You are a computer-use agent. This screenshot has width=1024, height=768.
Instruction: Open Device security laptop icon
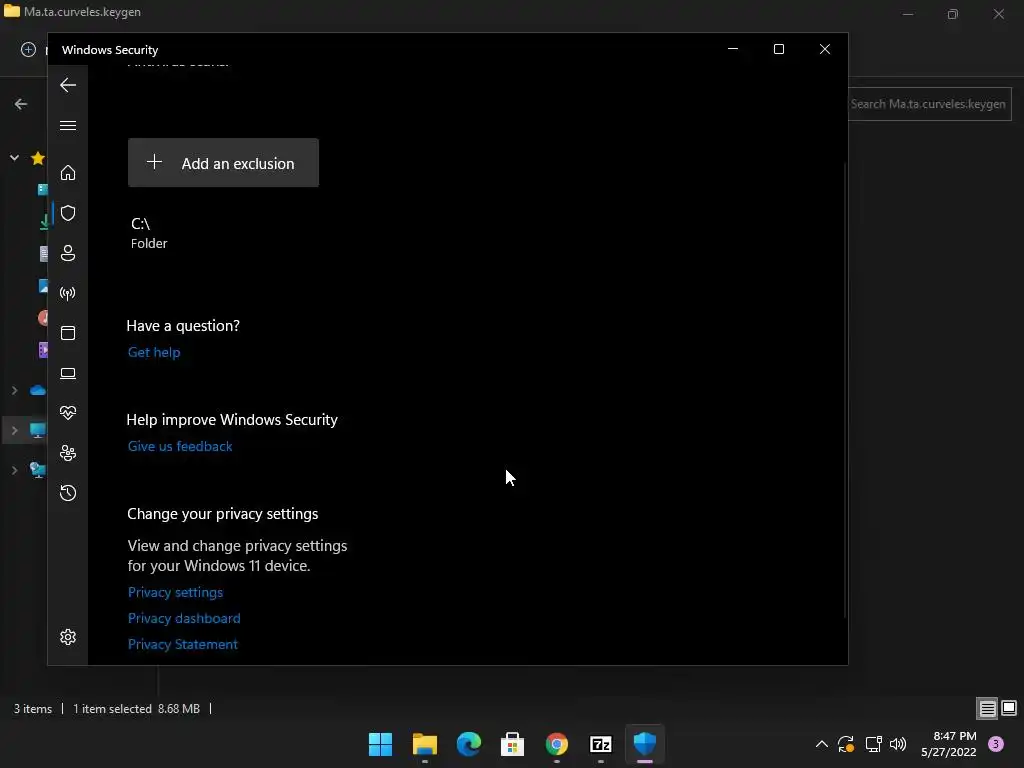68,373
